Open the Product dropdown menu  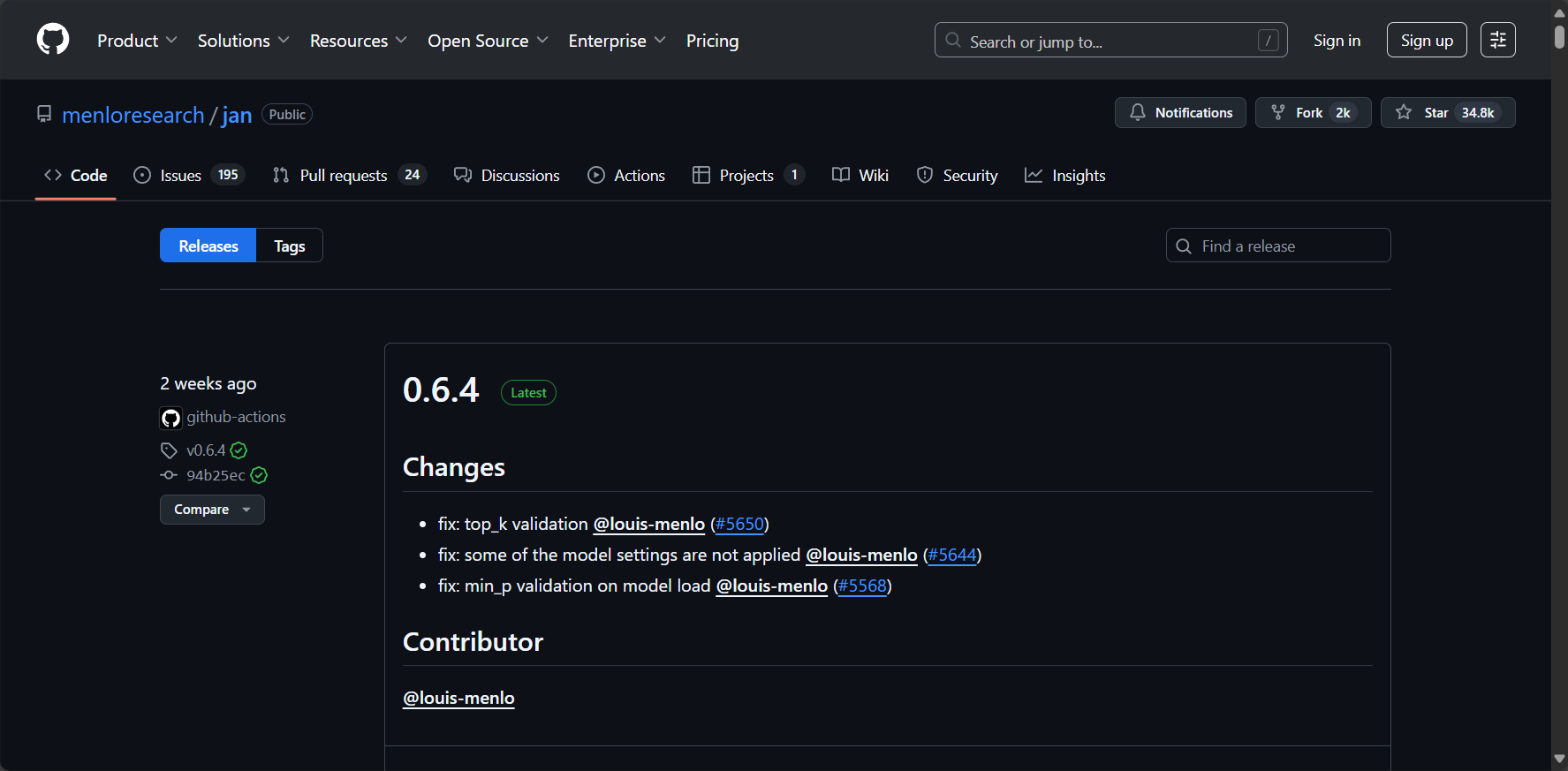tap(137, 41)
